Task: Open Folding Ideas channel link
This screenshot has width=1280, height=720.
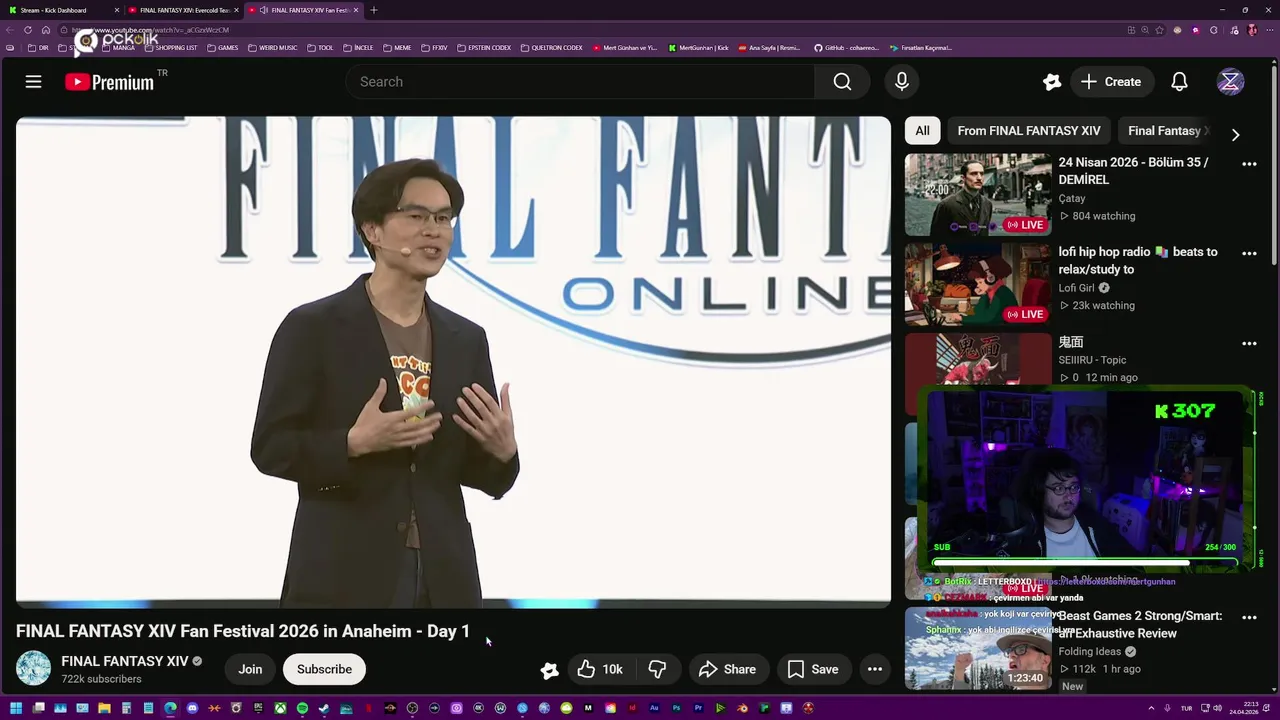Action: [1090, 652]
